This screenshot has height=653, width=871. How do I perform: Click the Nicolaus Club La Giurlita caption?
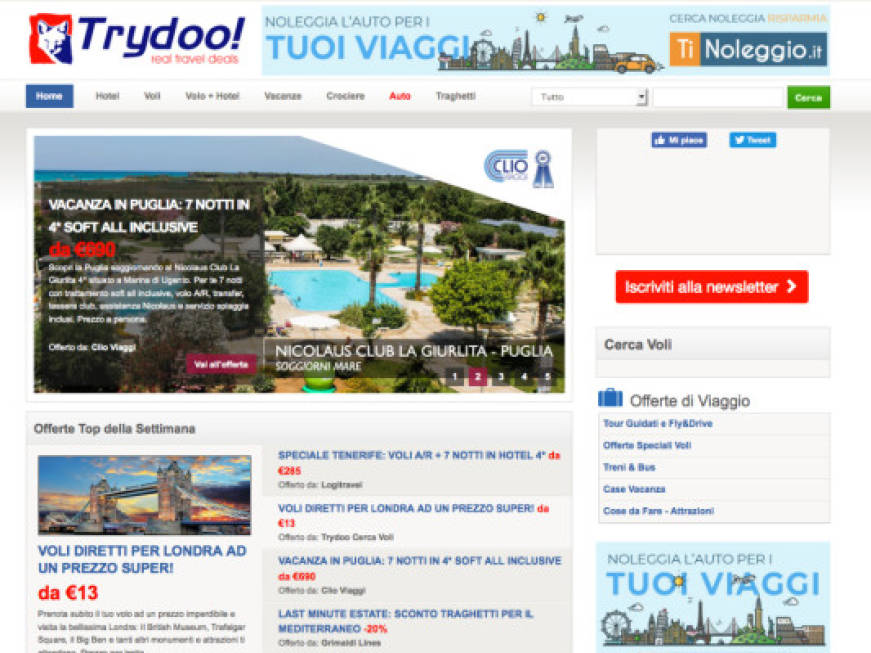pos(414,351)
